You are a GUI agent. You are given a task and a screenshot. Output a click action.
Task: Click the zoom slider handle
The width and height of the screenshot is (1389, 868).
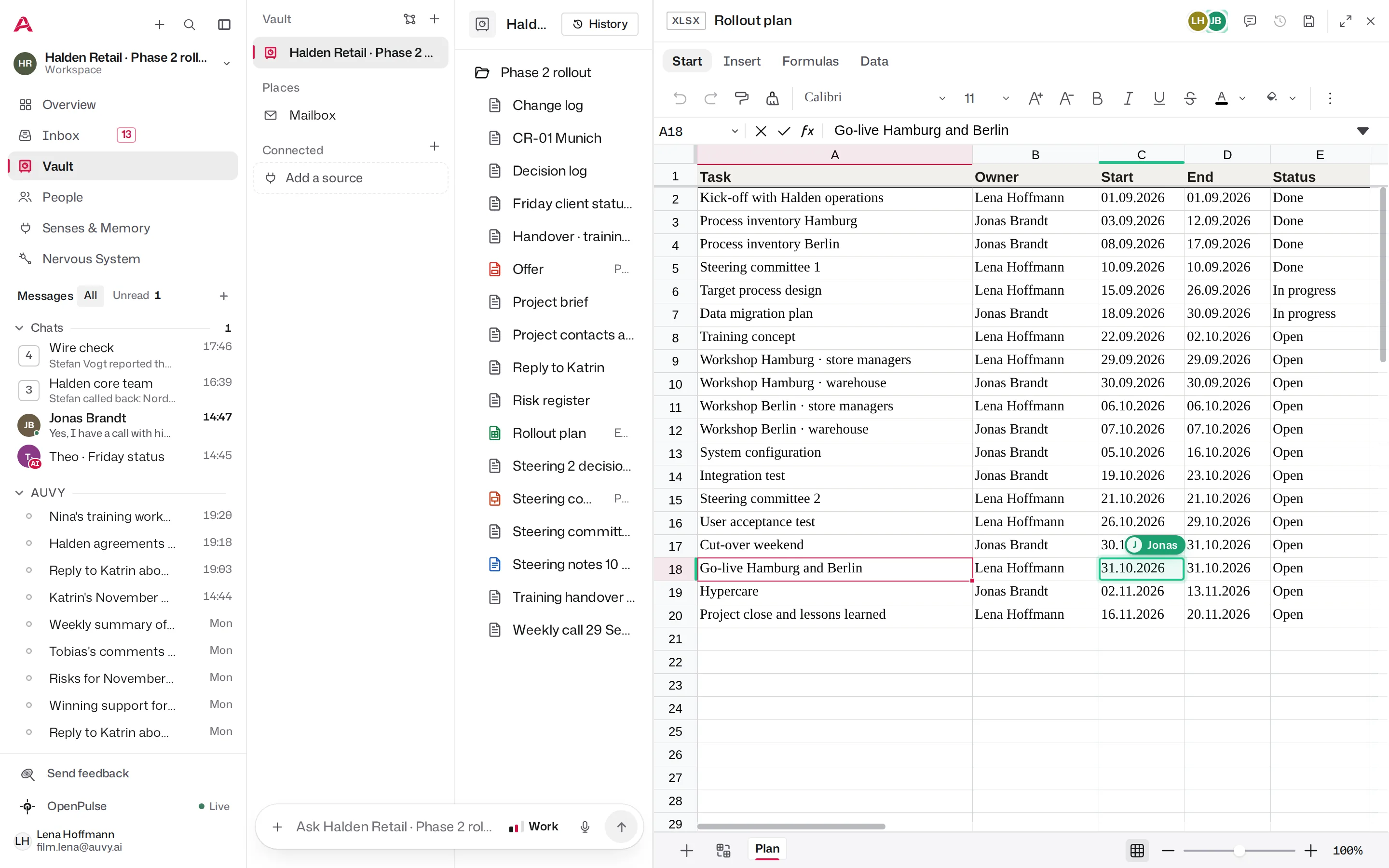[1239, 850]
